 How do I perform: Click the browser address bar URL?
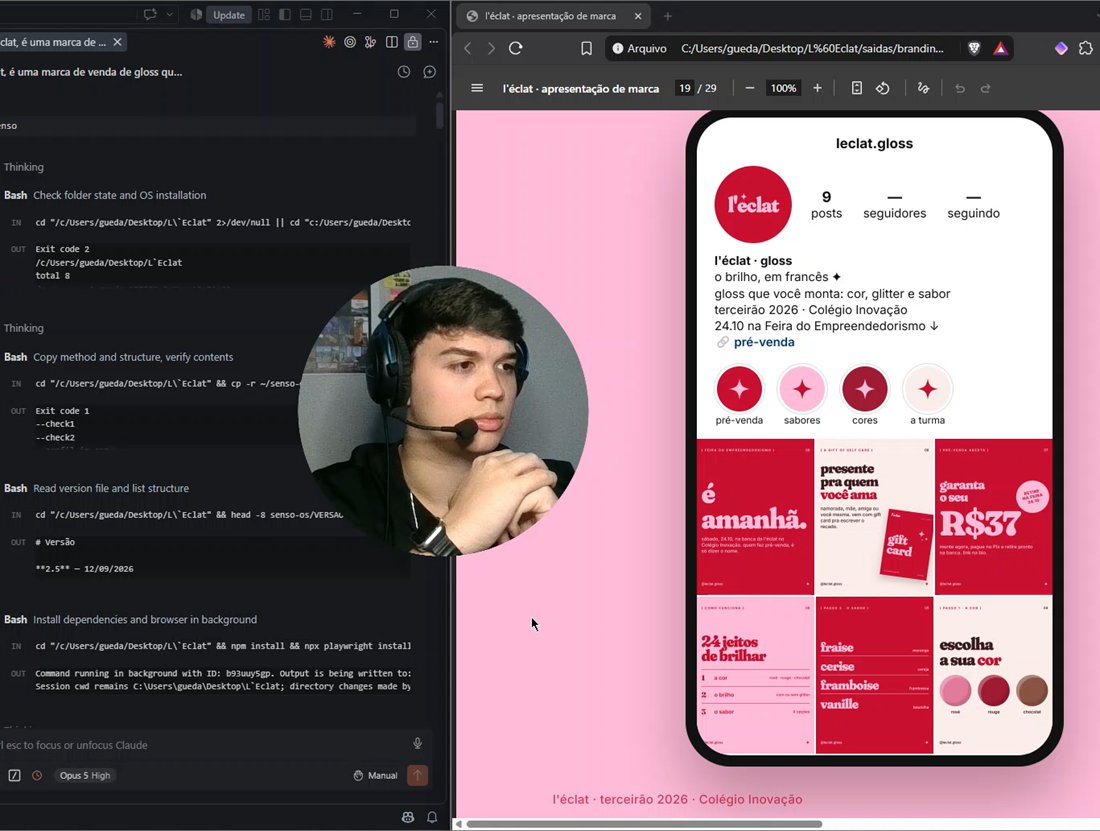(x=812, y=48)
